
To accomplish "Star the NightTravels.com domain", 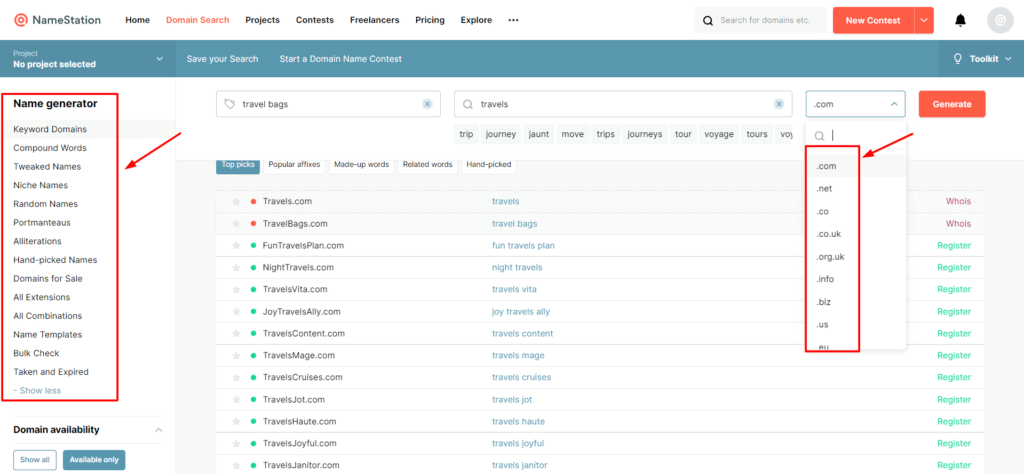I will 236,268.
